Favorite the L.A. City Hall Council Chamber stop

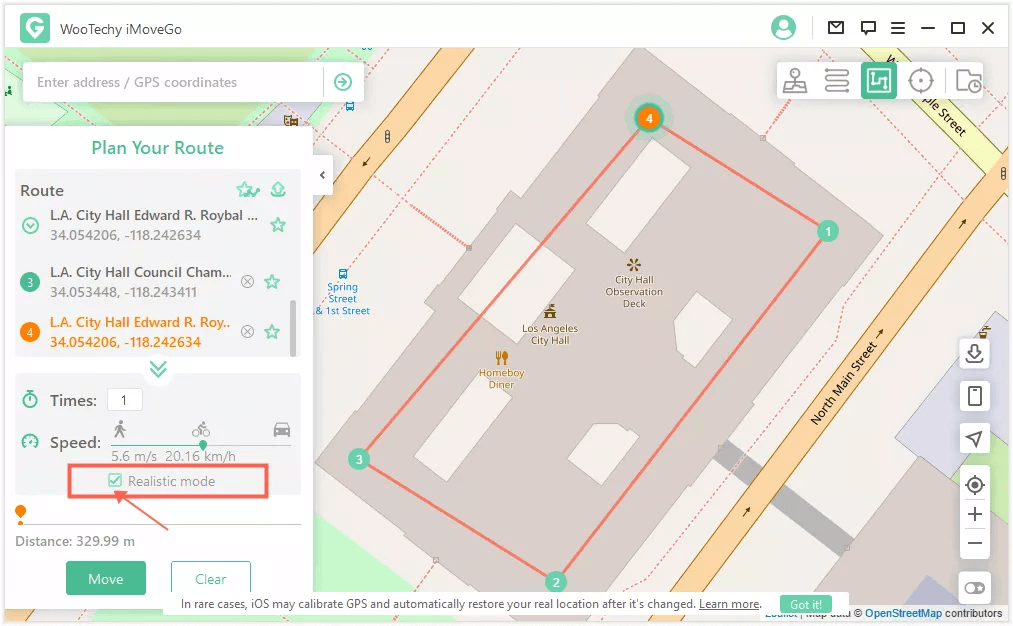click(272, 282)
